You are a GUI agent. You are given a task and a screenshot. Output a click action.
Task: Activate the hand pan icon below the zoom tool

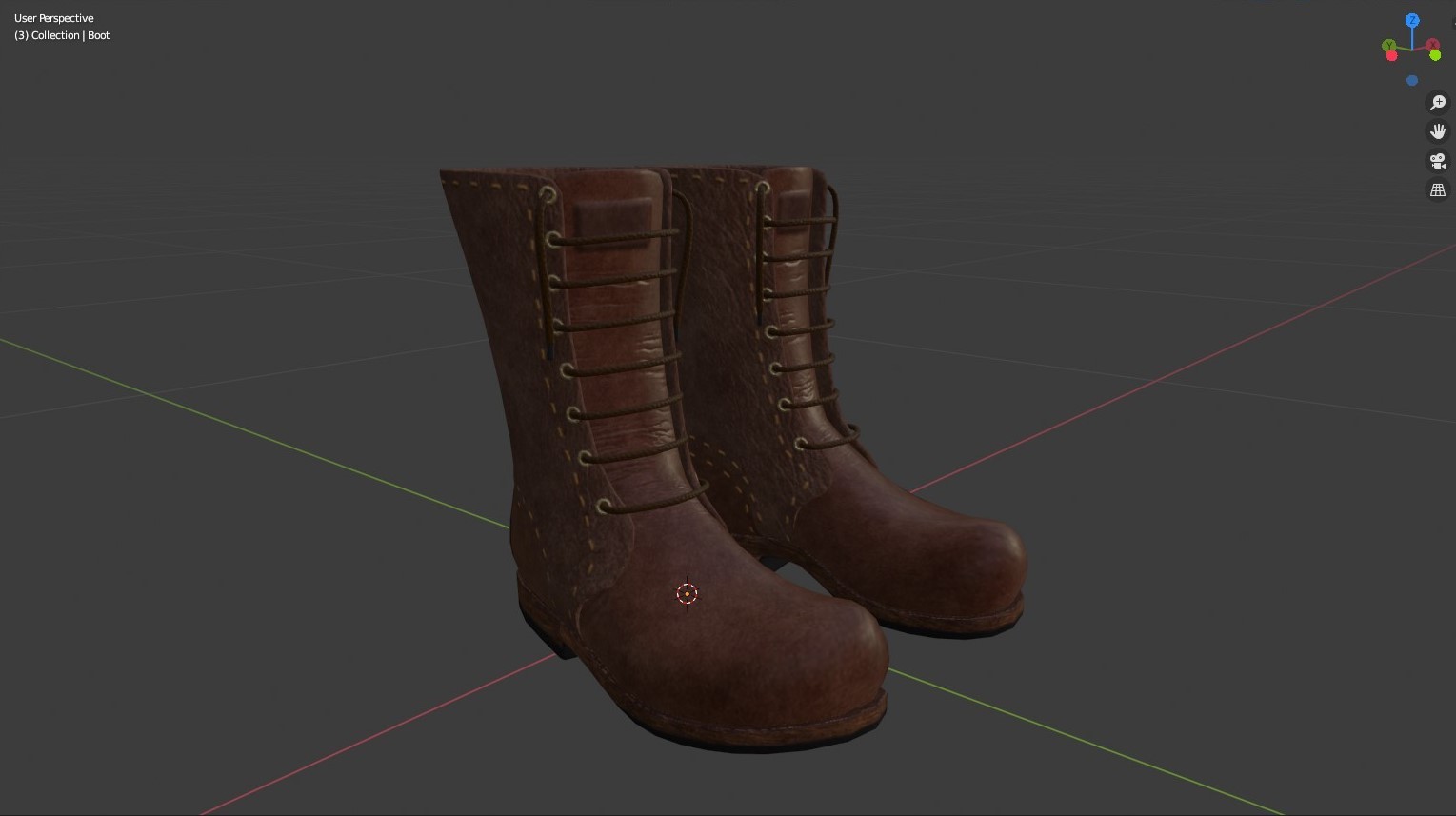click(x=1438, y=131)
